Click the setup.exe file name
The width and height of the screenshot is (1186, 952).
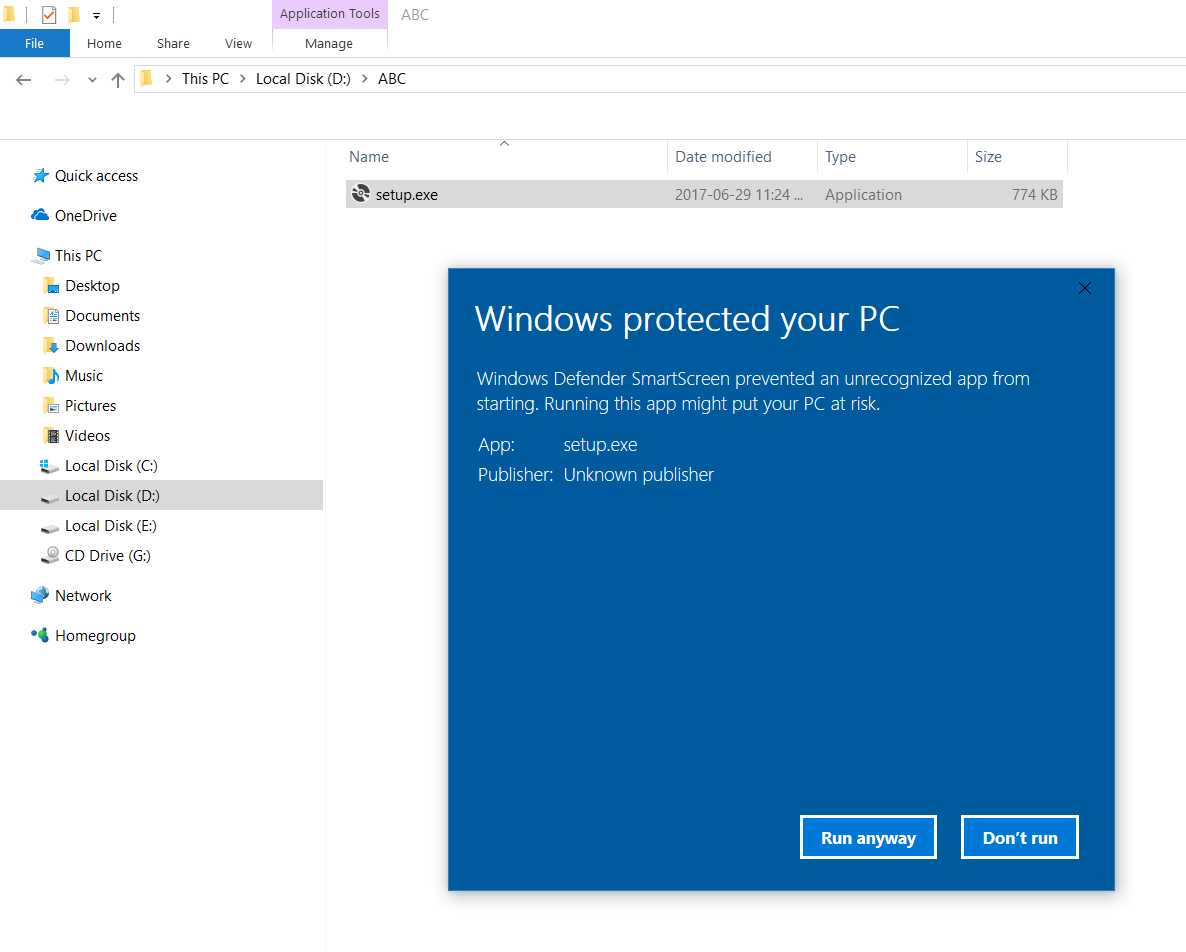point(407,195)
